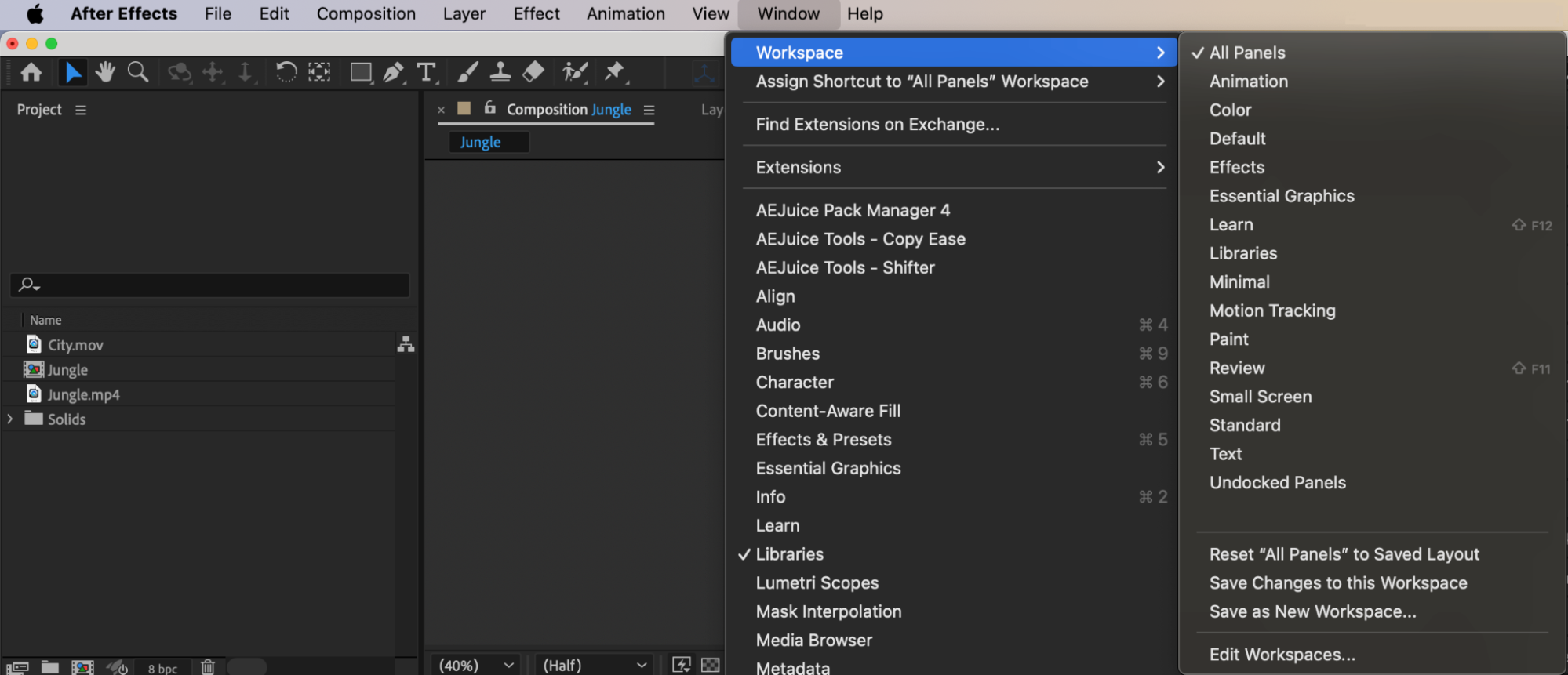Select the Rotation tool
The width and height of the screenshot is (1568, 675).
tap(286, 73)
